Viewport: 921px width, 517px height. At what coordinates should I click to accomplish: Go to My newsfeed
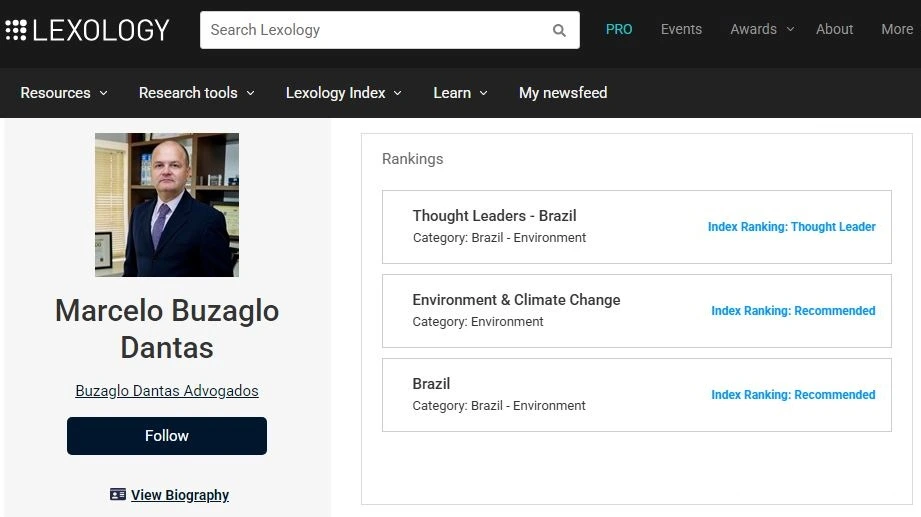(x=563, y=93)
